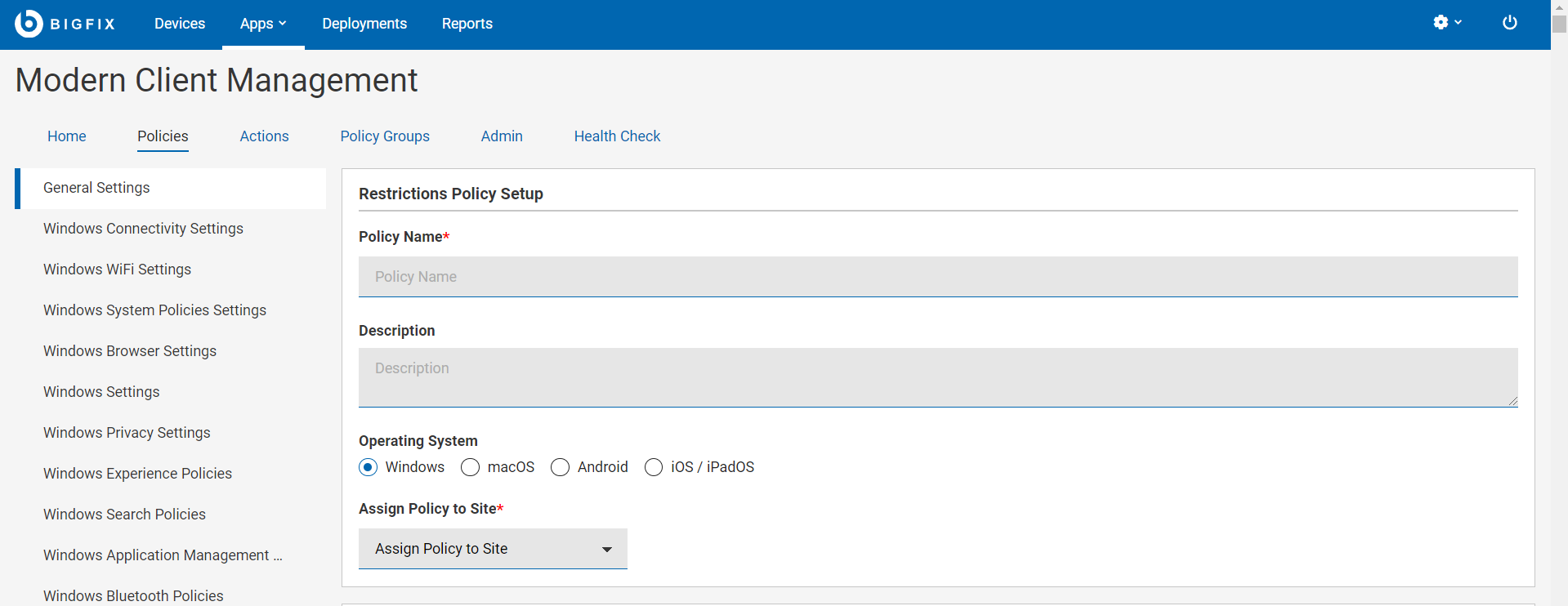Viewport: 1568px width, 606px height.
Task: Open the Assign Policy to Site dropdown
Action: point(493,549)
